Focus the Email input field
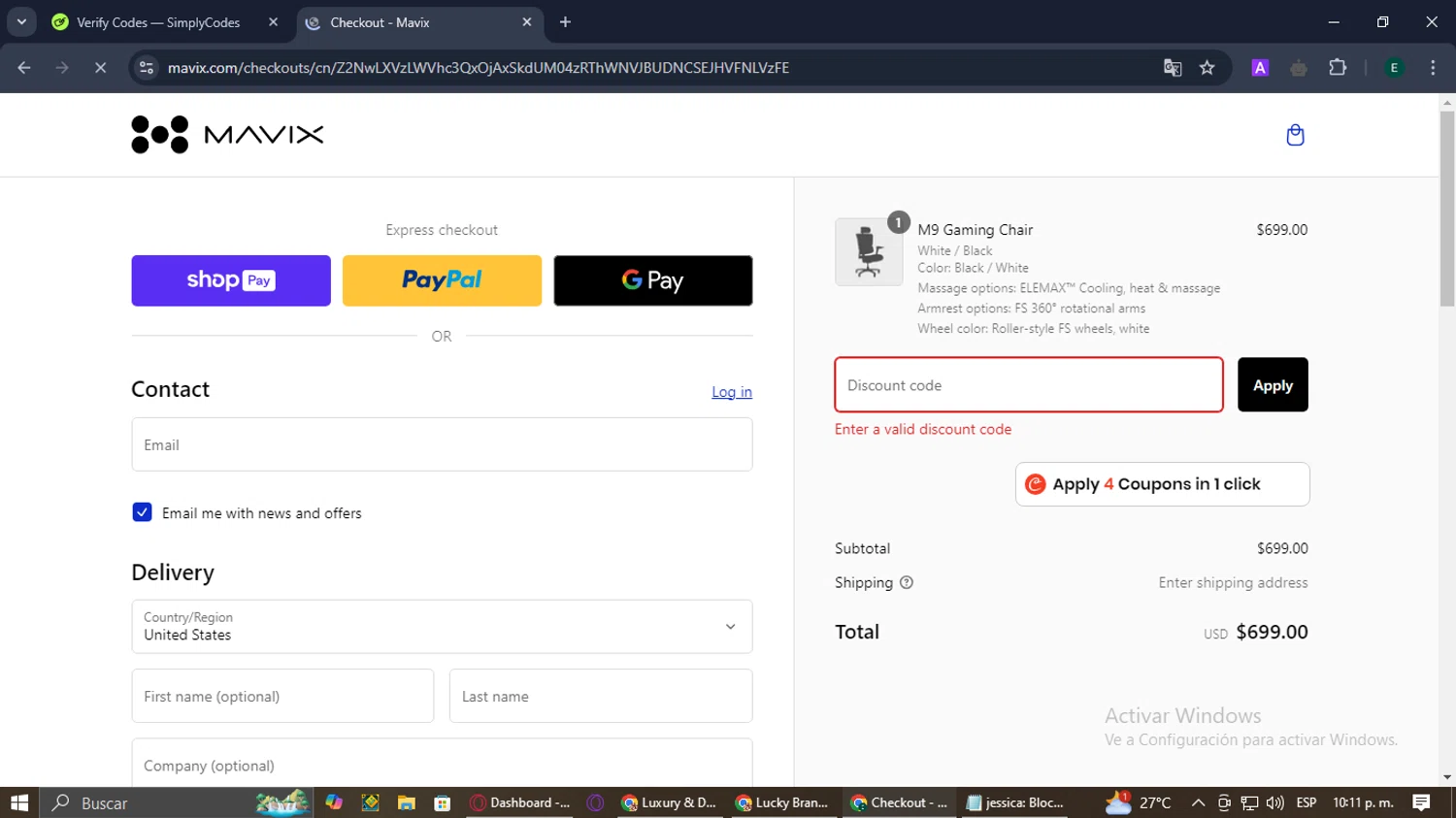This screenshot has height=818, width=1456. pyautogui.click(x=442, y=444)
